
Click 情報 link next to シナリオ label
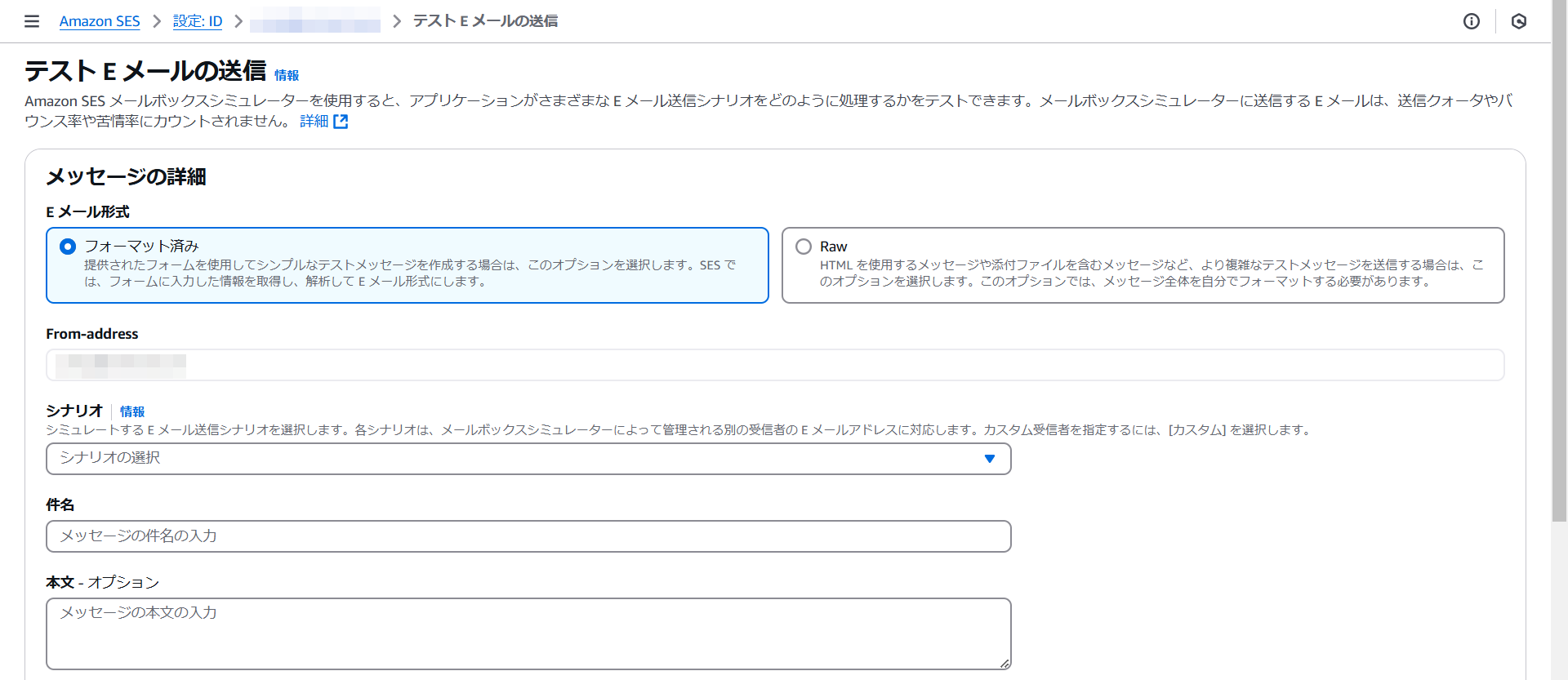coord(132,411)
